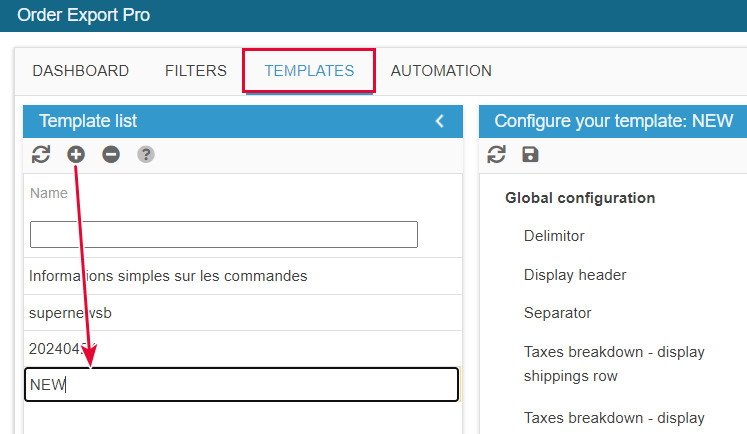This screenshot has height=434, width=747.
Task: Open the Separator setting
Action: (x=557, y=313)
